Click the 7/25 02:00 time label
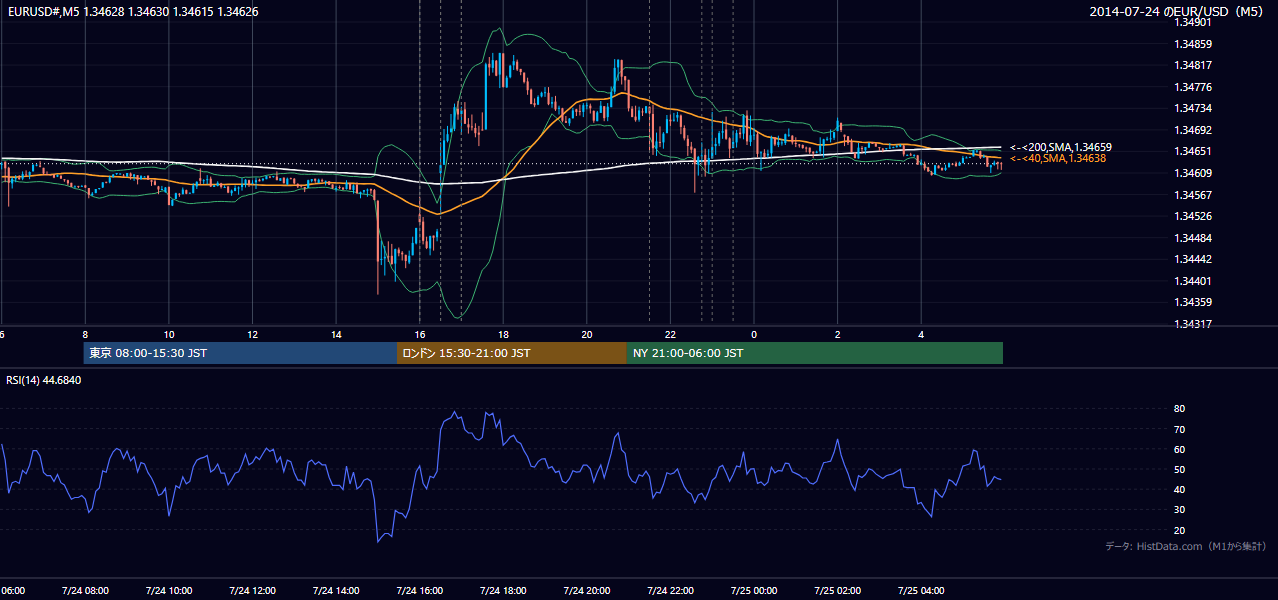The image size is (1278, 600). (838, 591)
